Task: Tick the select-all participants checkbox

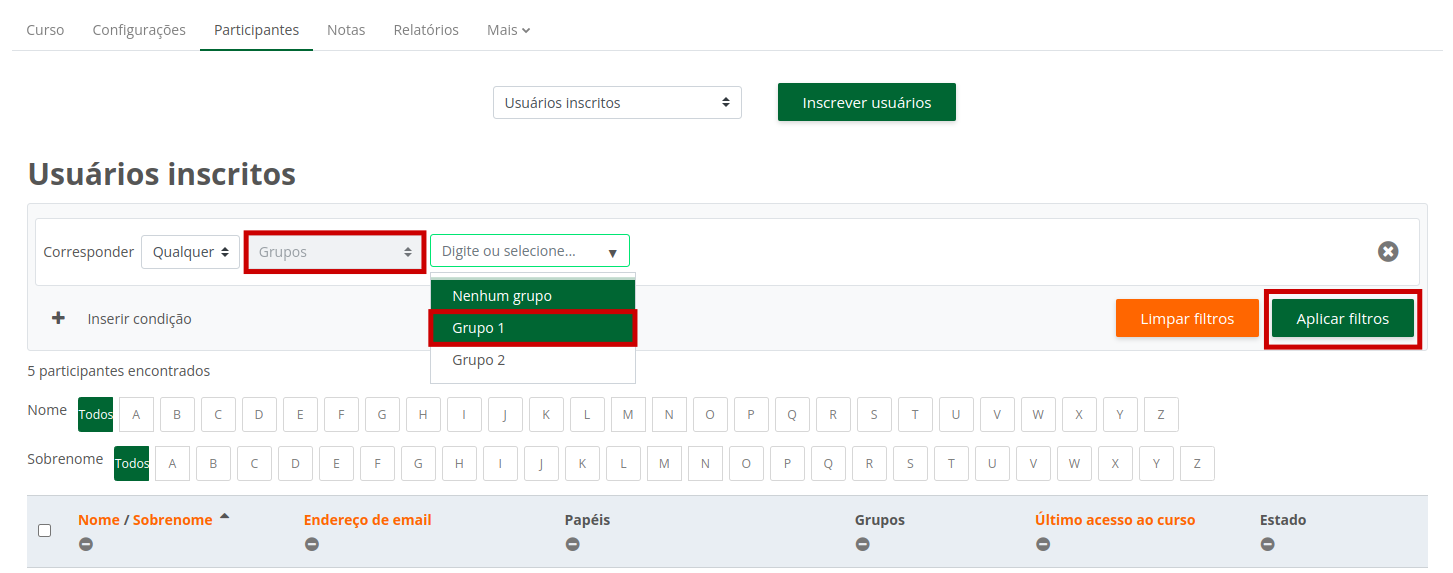Action: [x=45, y=530]
